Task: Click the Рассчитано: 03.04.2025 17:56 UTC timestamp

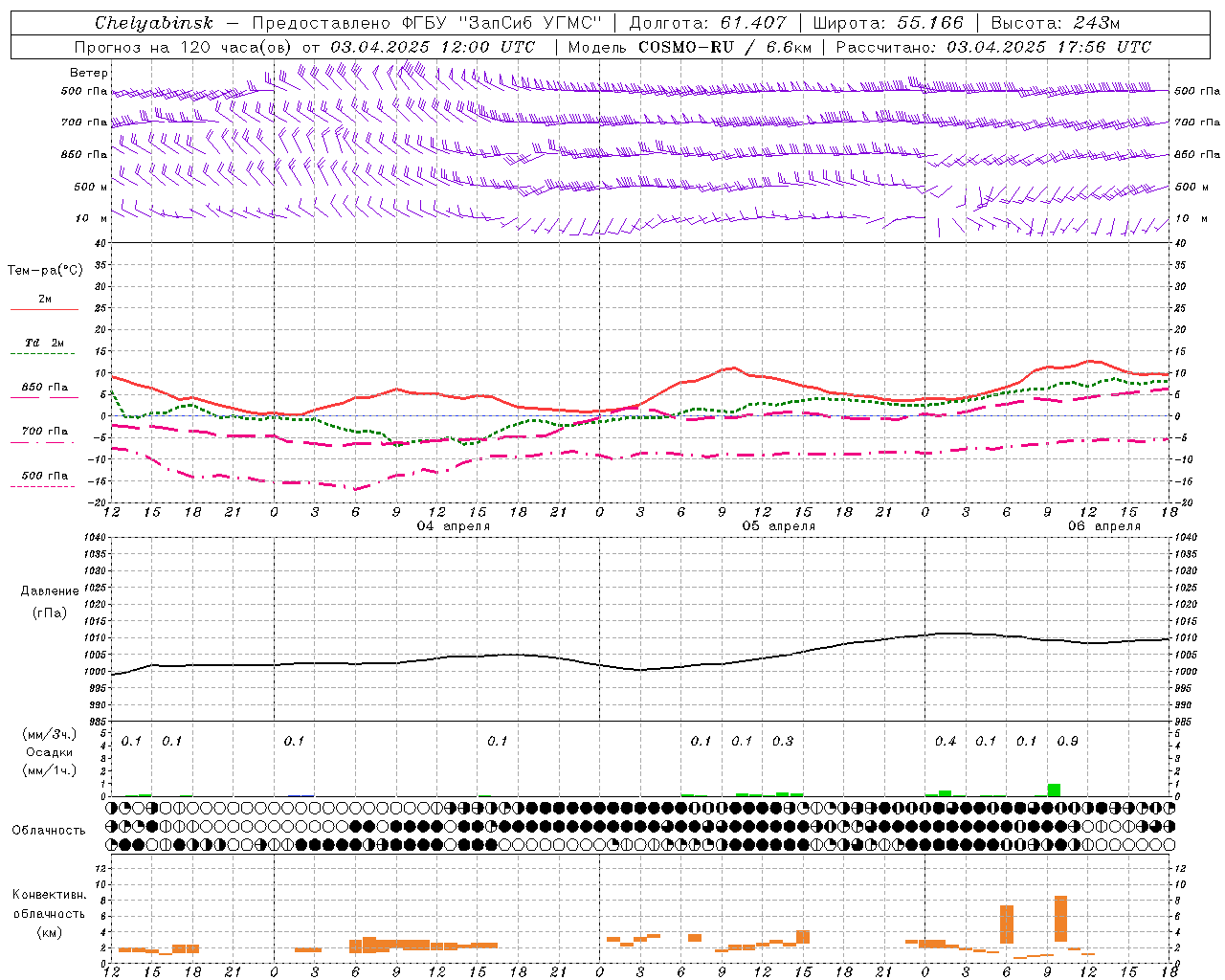Action: [x=993, y=47]
